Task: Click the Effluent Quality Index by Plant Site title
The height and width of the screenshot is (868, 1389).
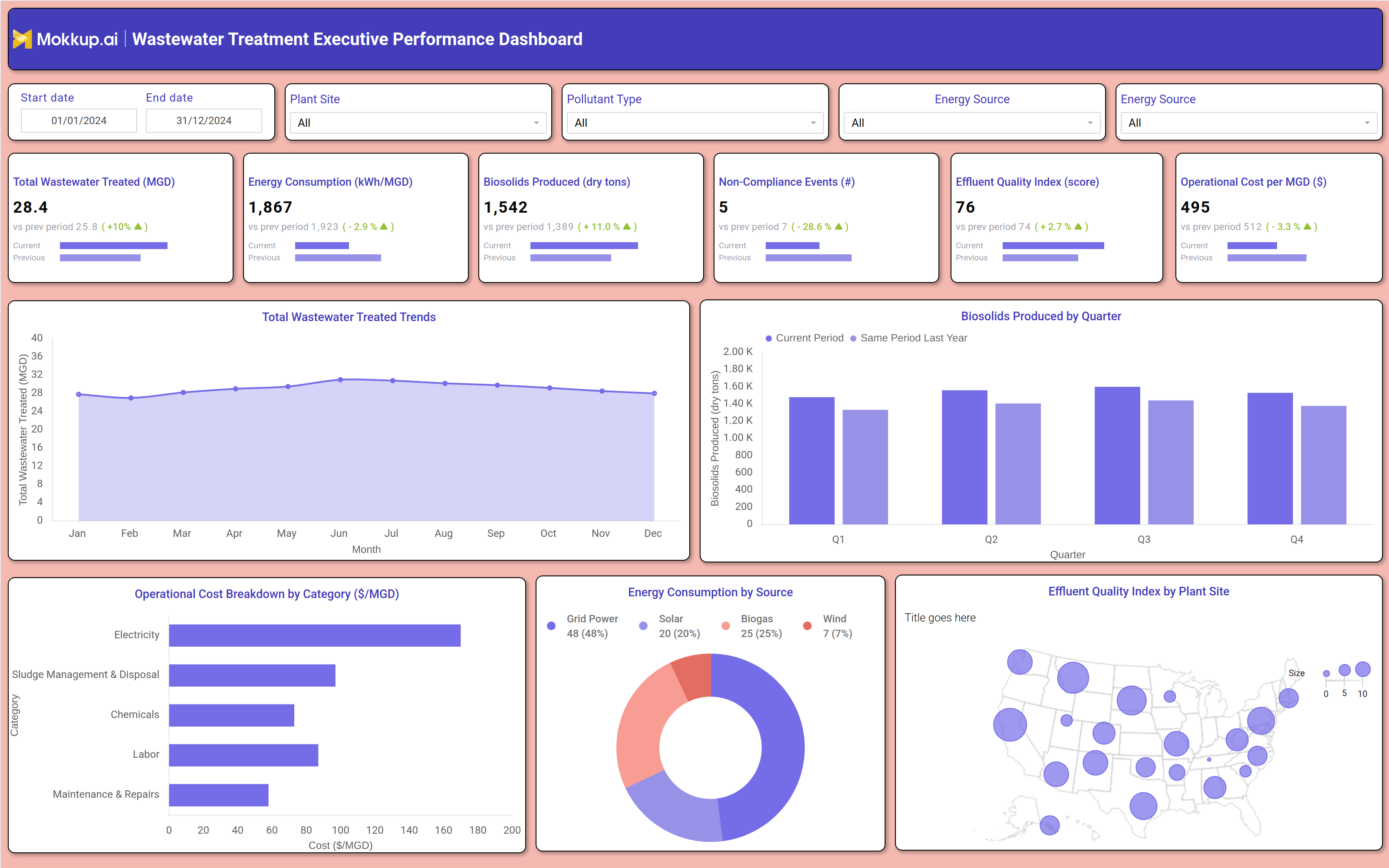Action: (1139, 591)
